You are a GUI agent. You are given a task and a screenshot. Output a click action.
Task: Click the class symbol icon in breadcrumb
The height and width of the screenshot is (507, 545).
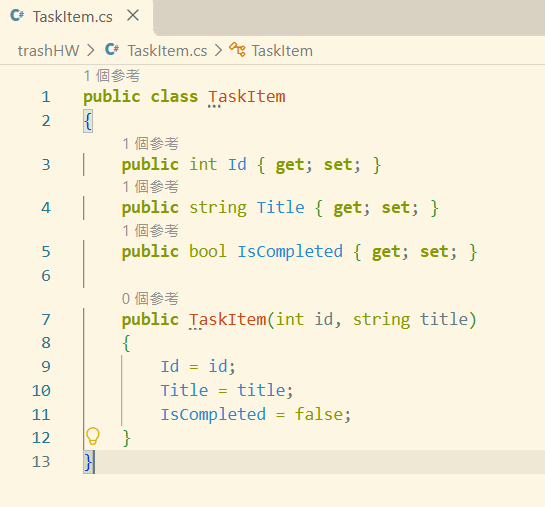click(237, 49)
